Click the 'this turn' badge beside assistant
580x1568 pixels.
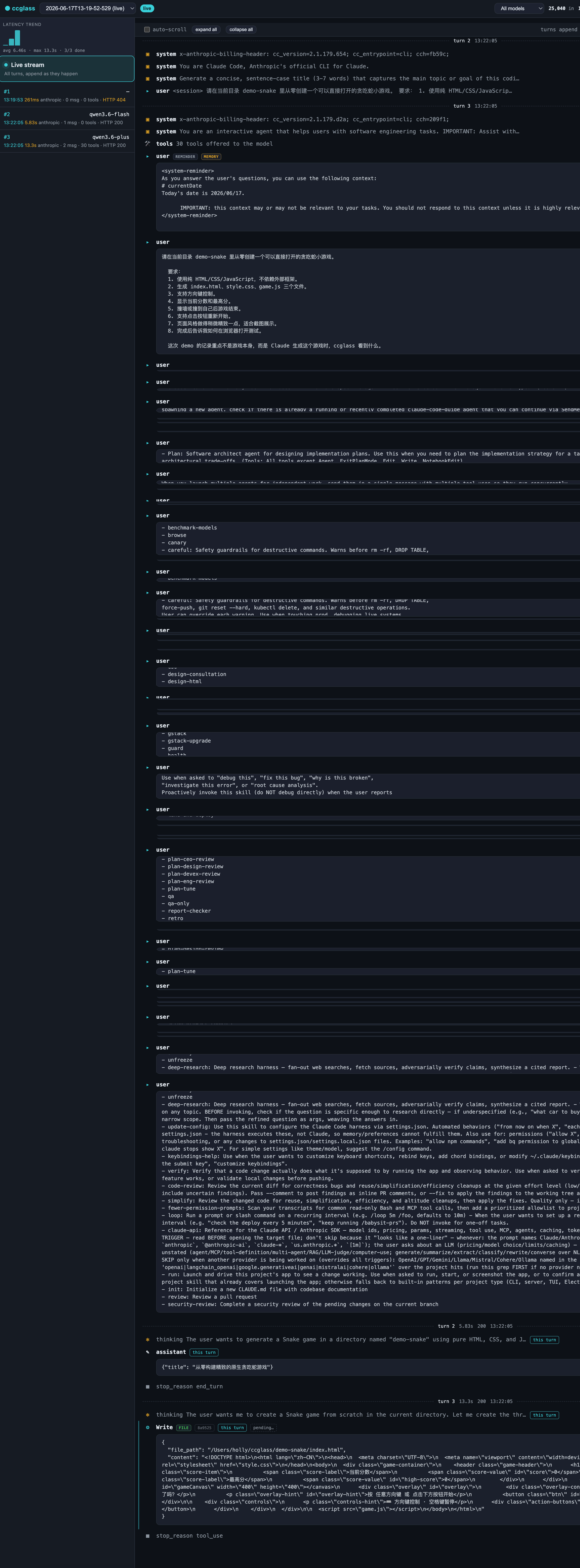click(204, 1353)
